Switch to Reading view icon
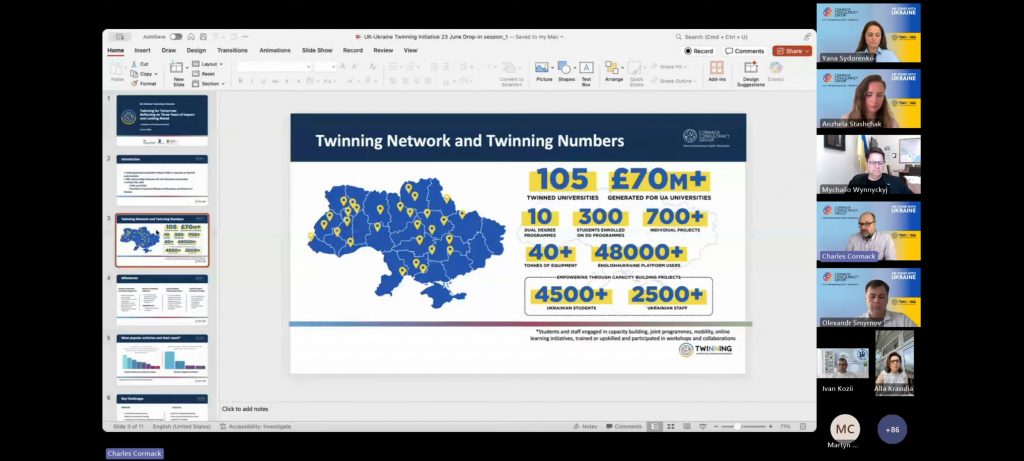Viewport: 1024px width, 461px height. click(x=686, y=426)
